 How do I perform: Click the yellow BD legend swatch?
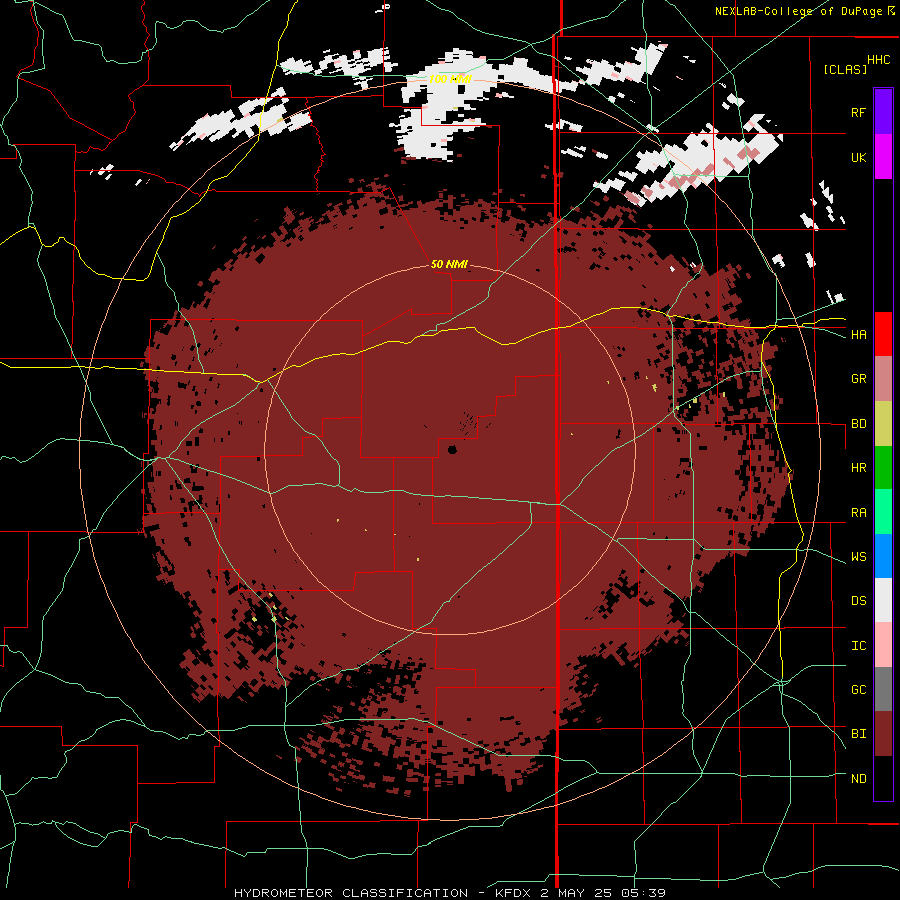(883, 424)
